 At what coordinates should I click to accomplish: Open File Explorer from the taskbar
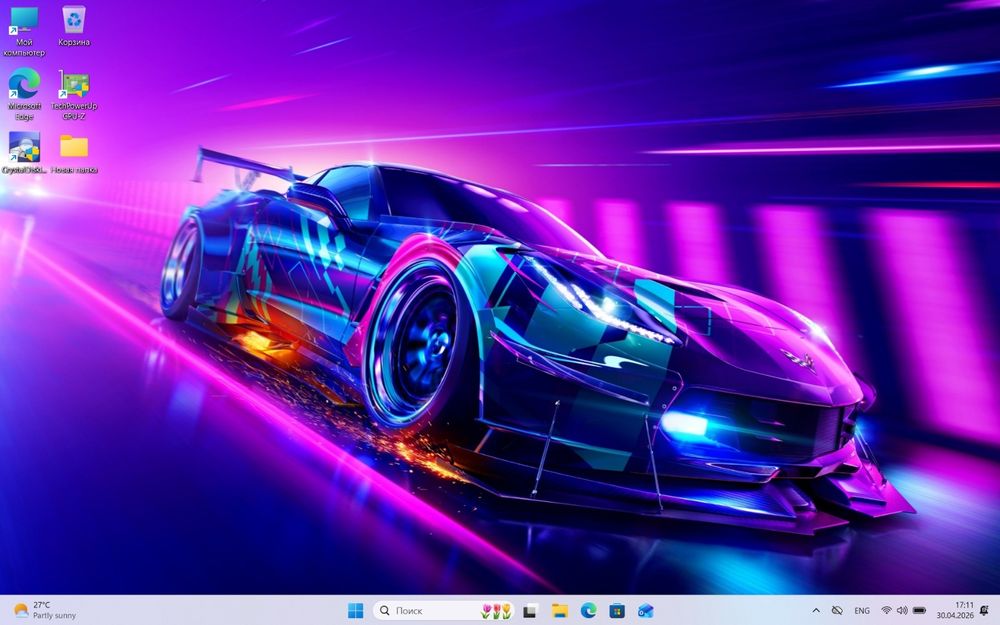pos(559,610)
